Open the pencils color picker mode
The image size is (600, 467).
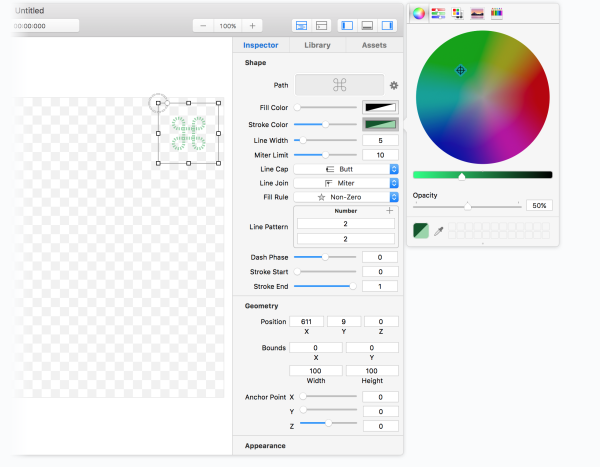point(497,13)
